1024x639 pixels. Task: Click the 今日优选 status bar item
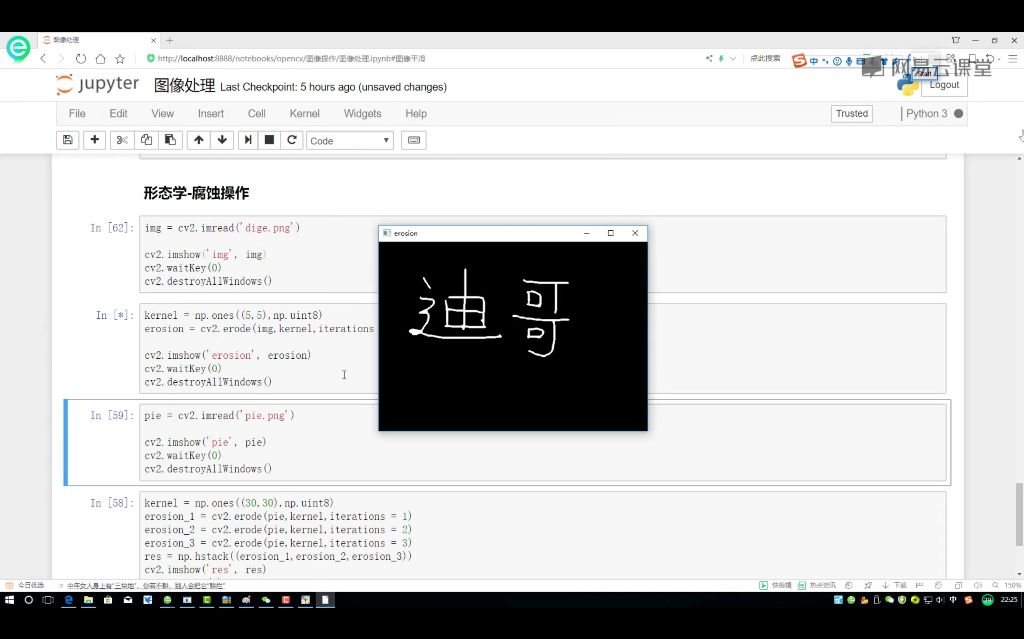[25, 585]
